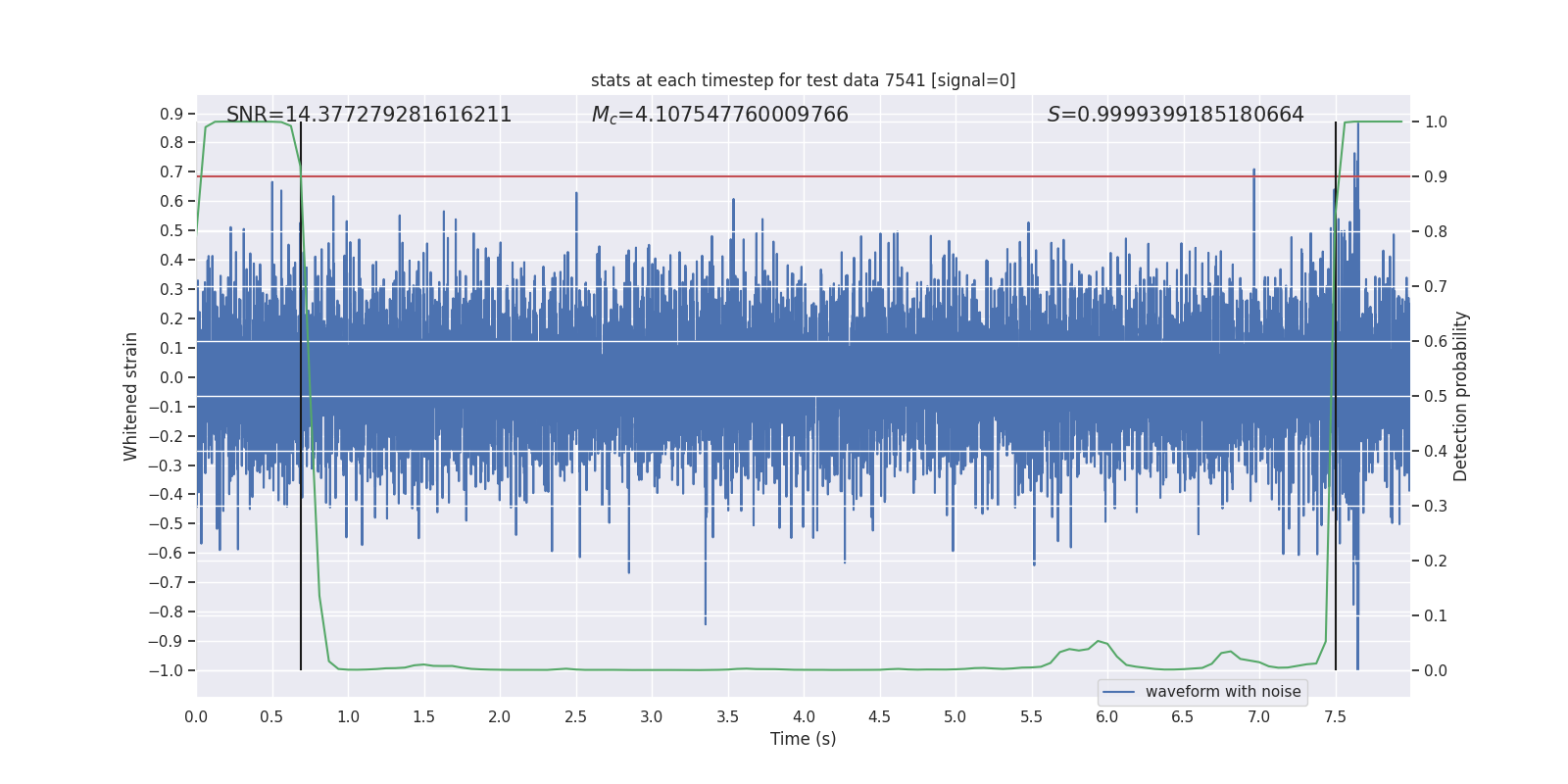This screenshot has height=784, width=1568.
Task: Click the S=0.99993 annotation text
Action: [x=1175, y=115]
